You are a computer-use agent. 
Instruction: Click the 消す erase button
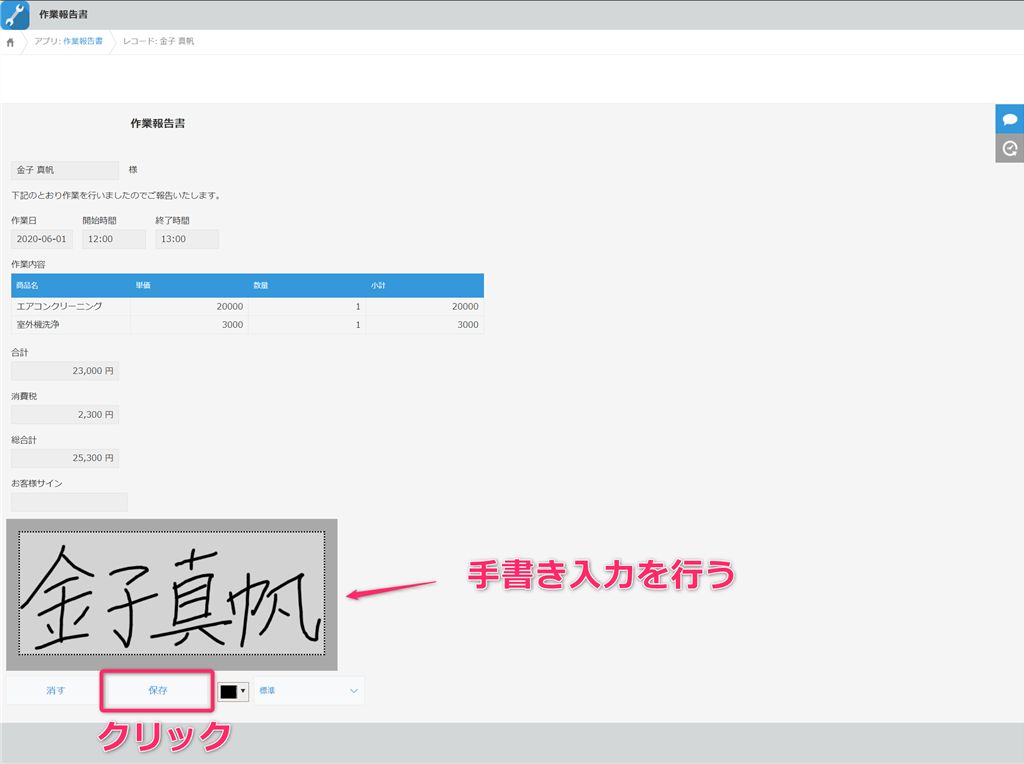[x=55, y=690]
